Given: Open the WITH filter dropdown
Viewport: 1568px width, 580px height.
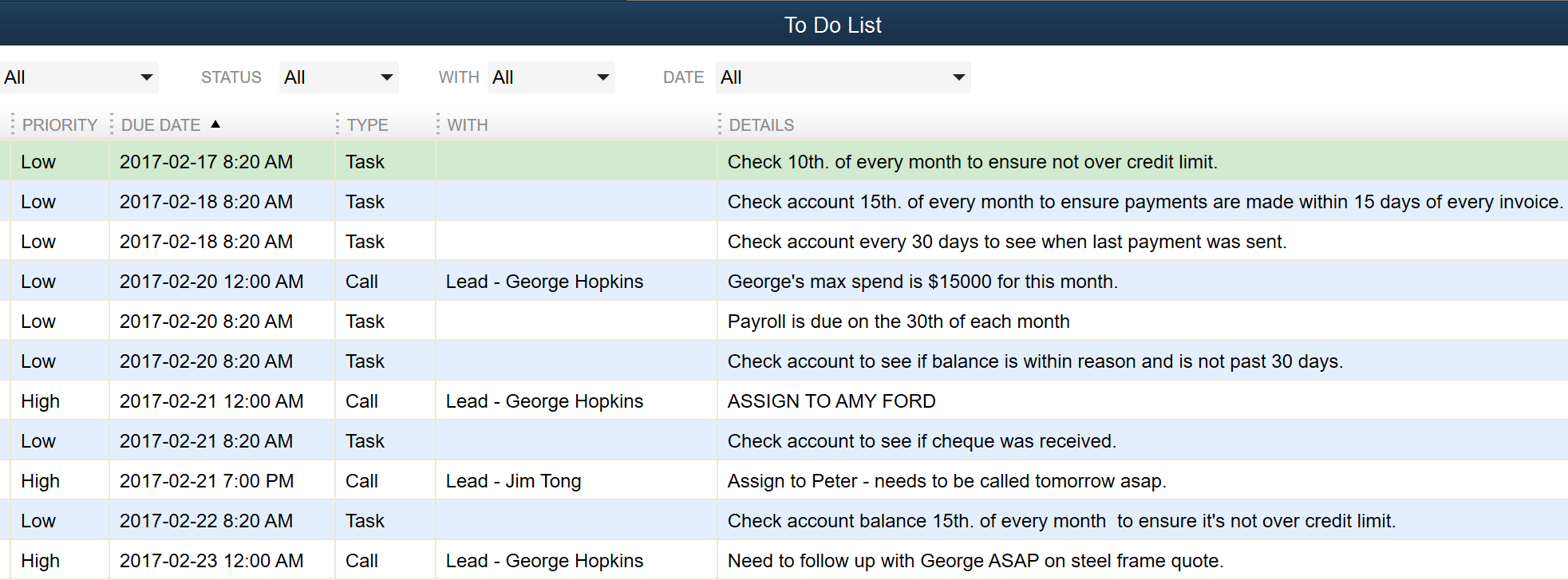Looking at the screenshot, I should point(551,77).
